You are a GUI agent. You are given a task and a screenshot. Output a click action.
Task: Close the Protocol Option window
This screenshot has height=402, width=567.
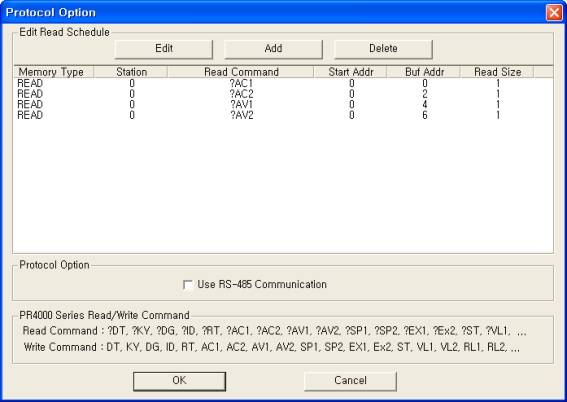point(554,13)
